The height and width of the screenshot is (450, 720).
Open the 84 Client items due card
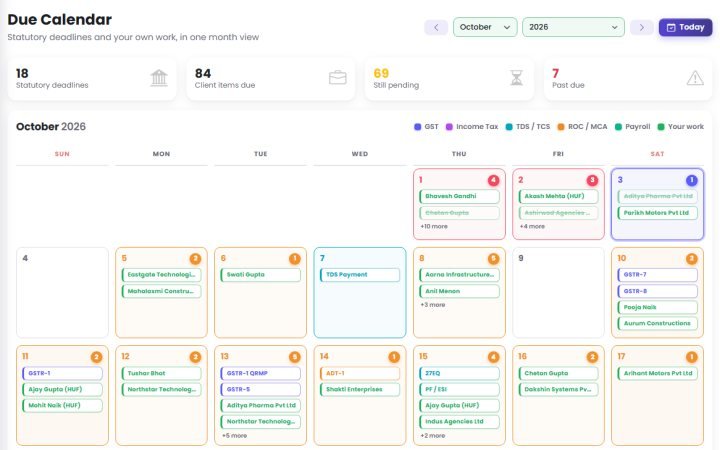point(270,79)
